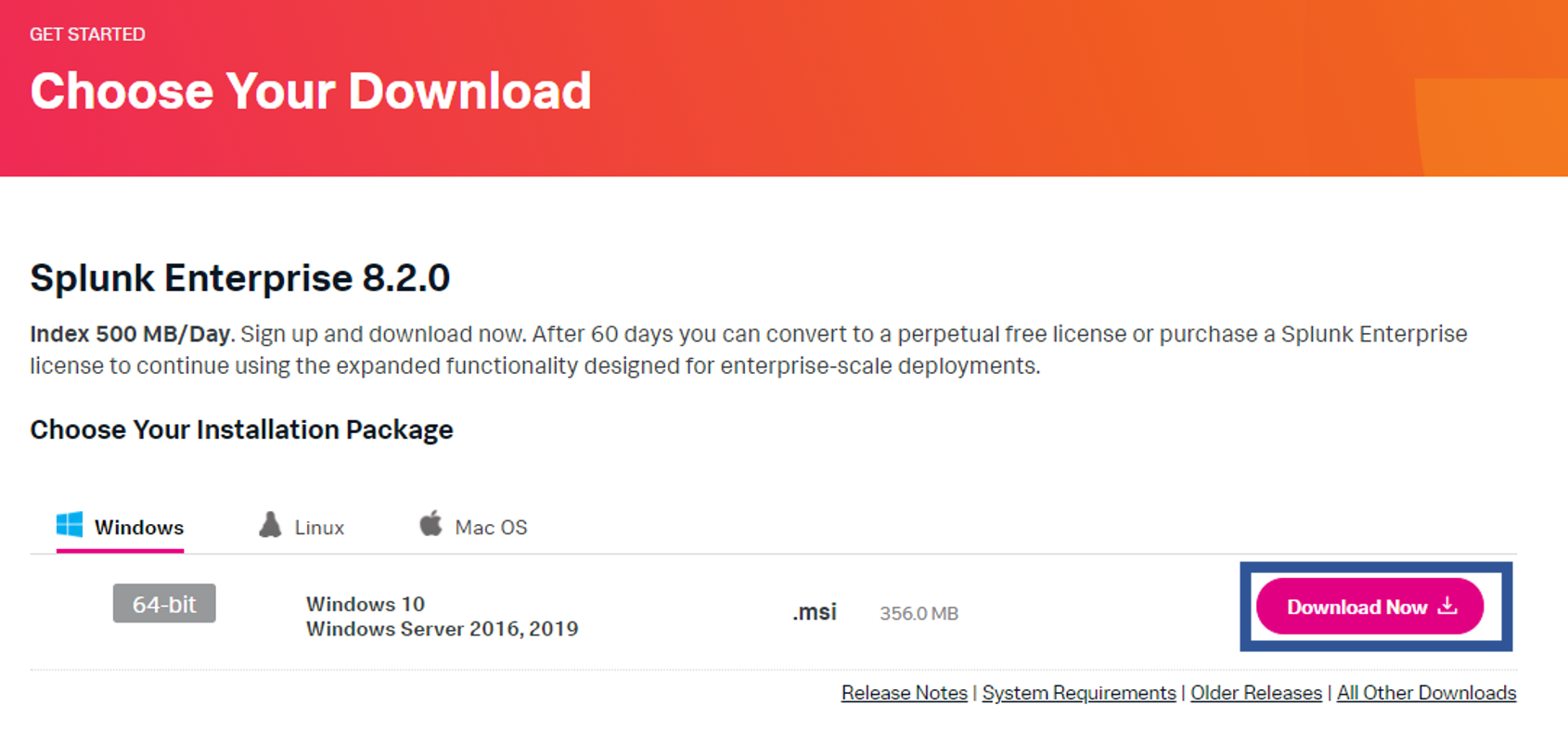1568x756 pixels.
Task: Click the Choose Your Download title
Action: 311,91
